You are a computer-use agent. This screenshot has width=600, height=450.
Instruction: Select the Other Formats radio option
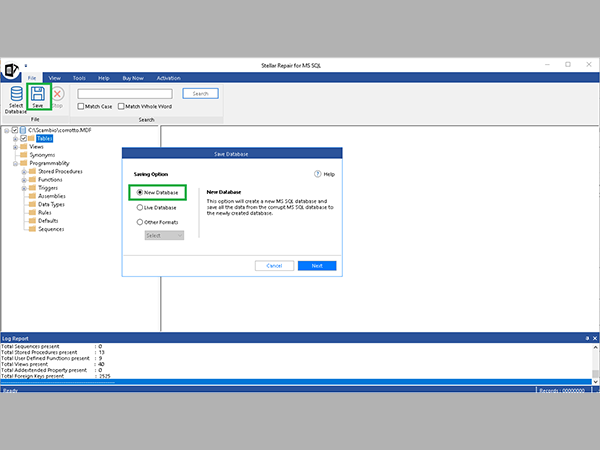(x=140, y=222)
